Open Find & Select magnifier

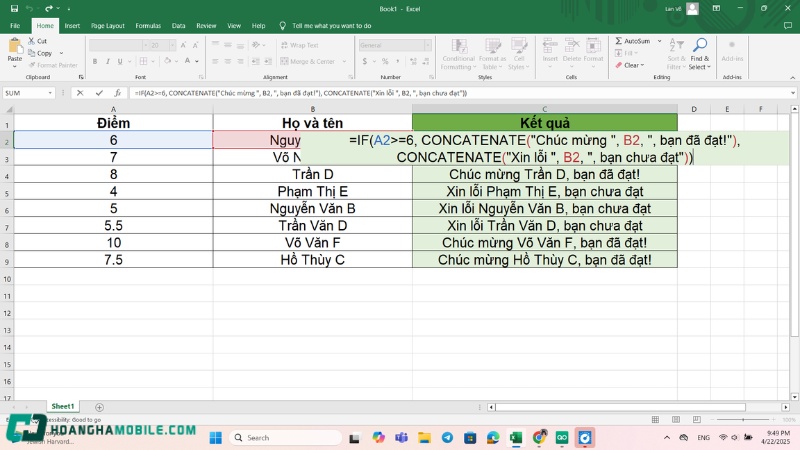[x=699, y=54]
